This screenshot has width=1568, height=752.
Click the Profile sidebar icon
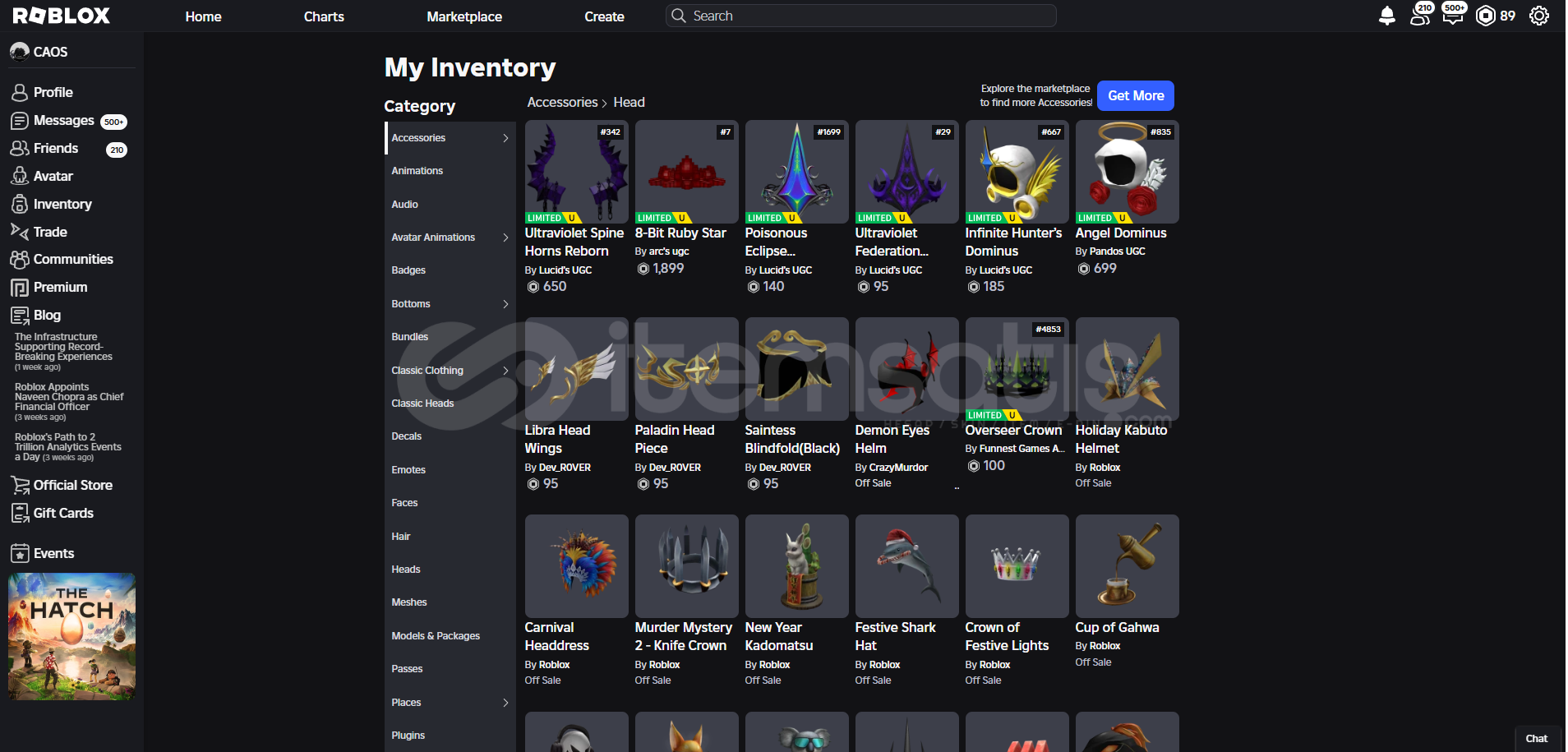coord(20,92)
